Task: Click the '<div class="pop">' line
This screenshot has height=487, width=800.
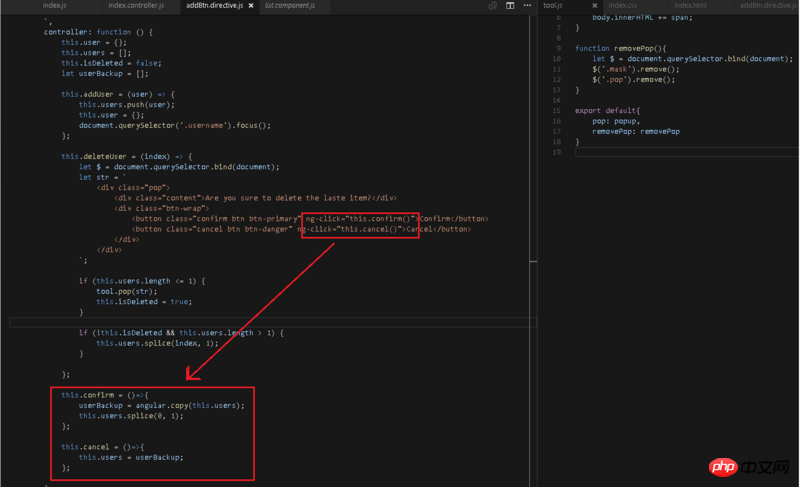Action: point(133,188)
